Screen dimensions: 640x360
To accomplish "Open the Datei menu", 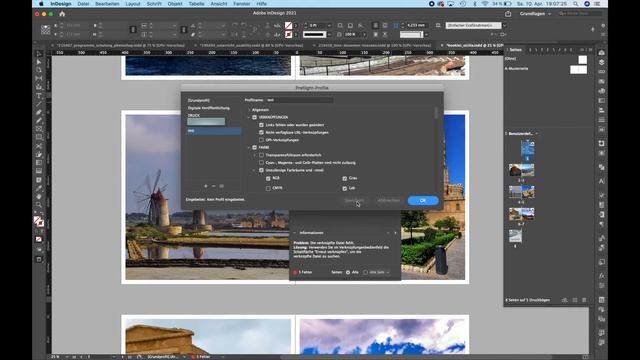I will pyautogui.click(x=83, y=4).
